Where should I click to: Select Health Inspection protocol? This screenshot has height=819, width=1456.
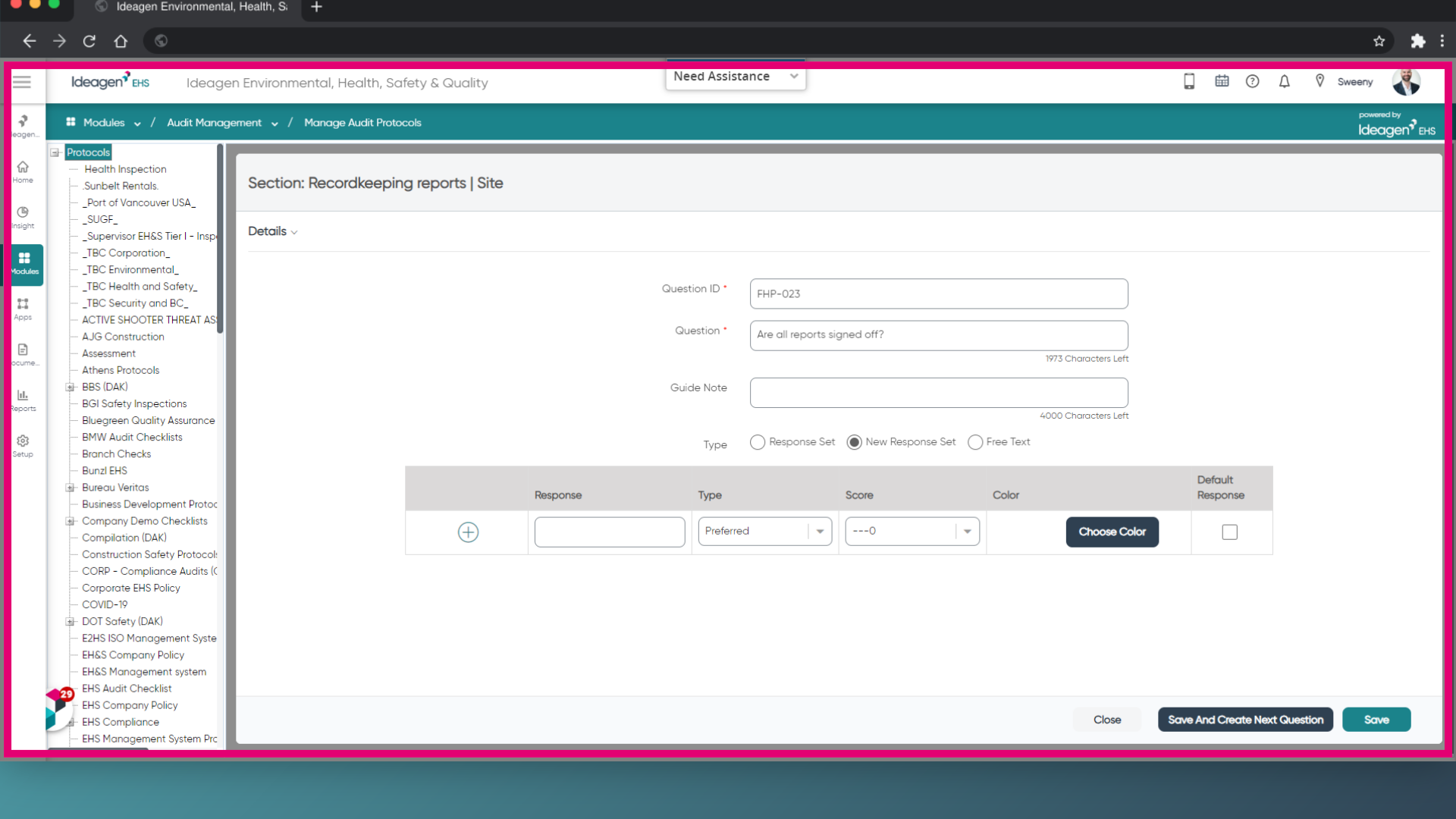point(125,169)
